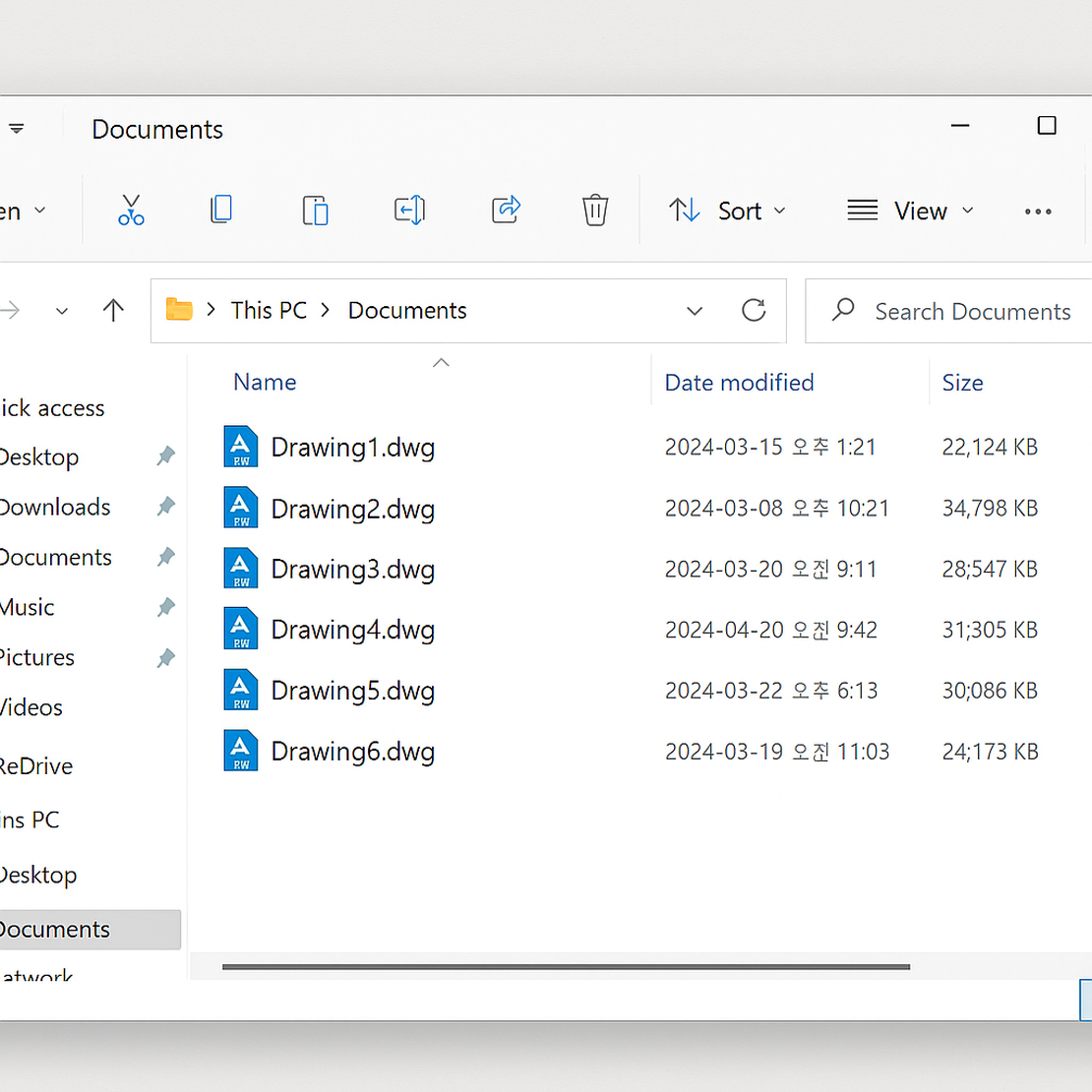Click the Search Documents field
Viewport: 1092px width, 1092px height.
tap(948, 311)
